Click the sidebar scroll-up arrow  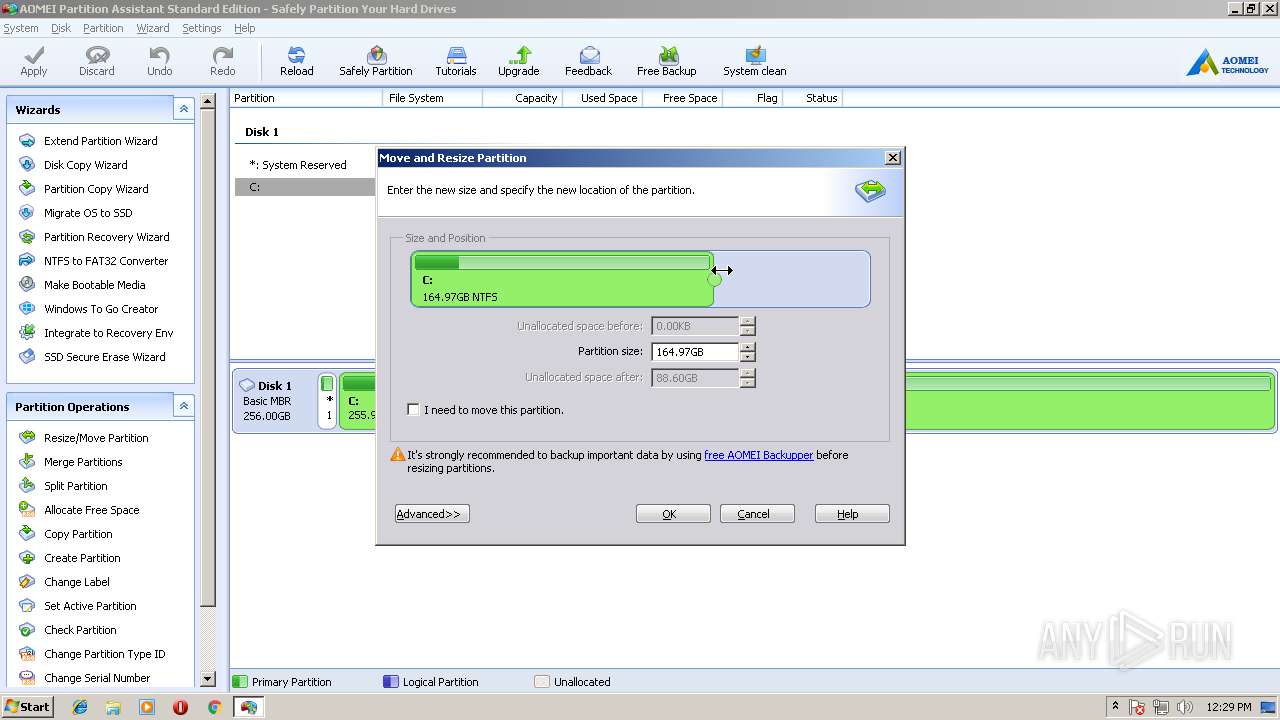(208, 101)
